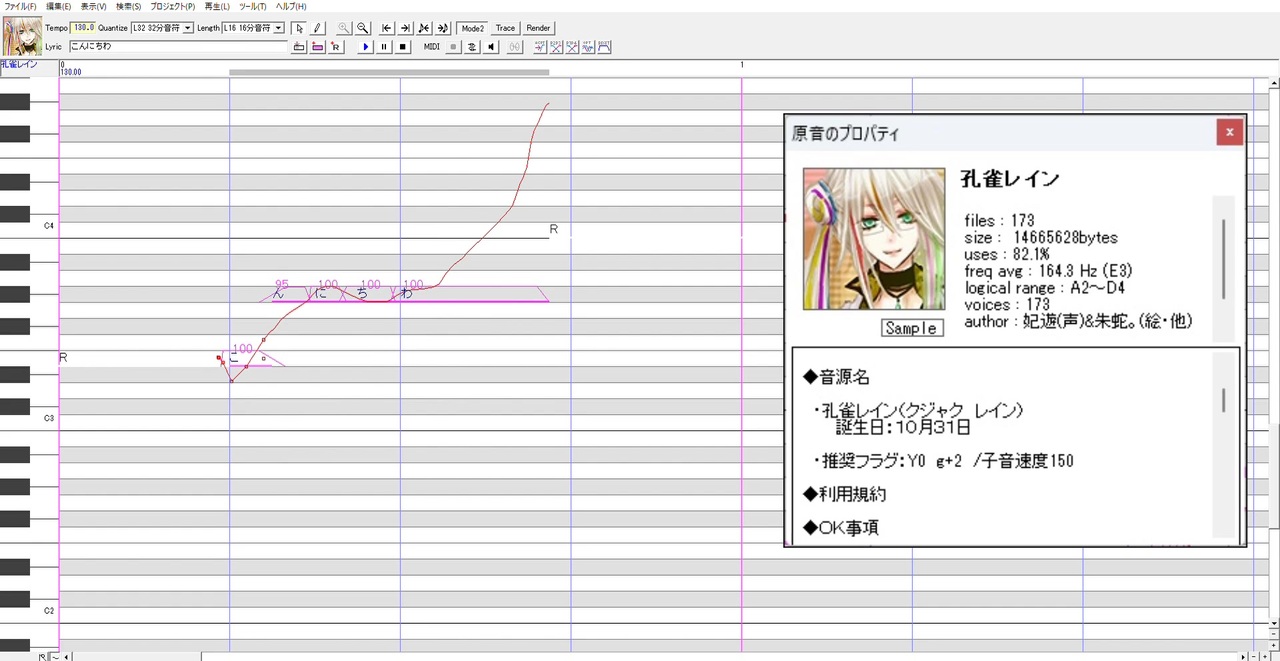Click the vibrato wave icon

[588, 47]
